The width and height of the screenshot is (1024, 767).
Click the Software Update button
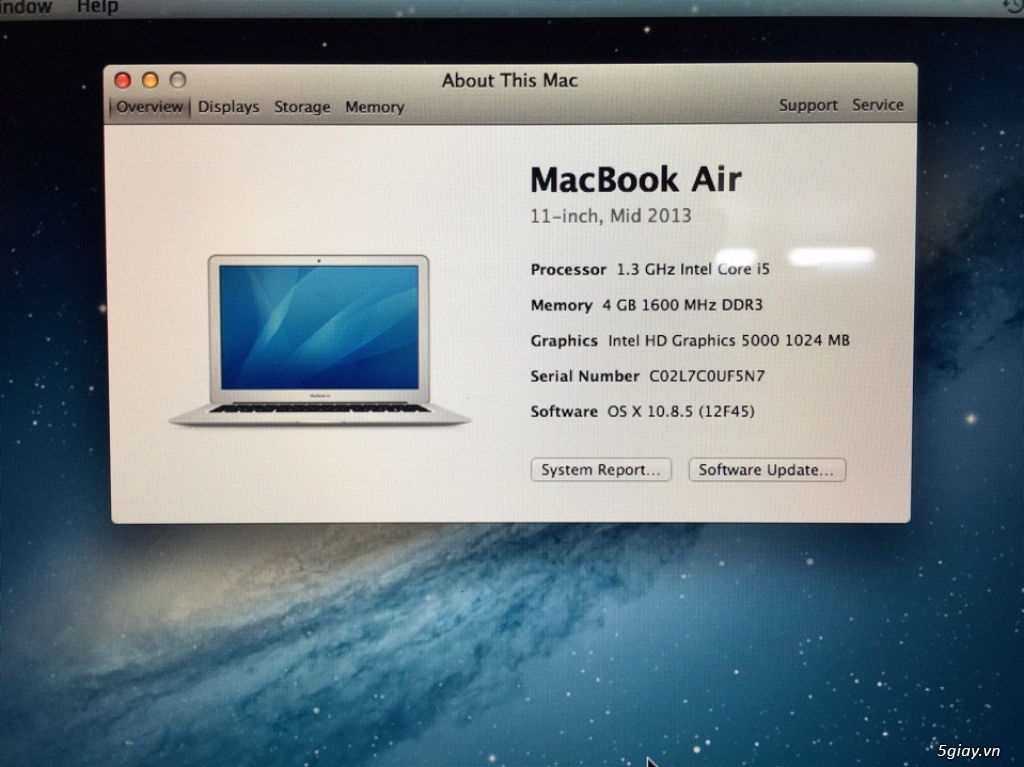tap(767, 470)
